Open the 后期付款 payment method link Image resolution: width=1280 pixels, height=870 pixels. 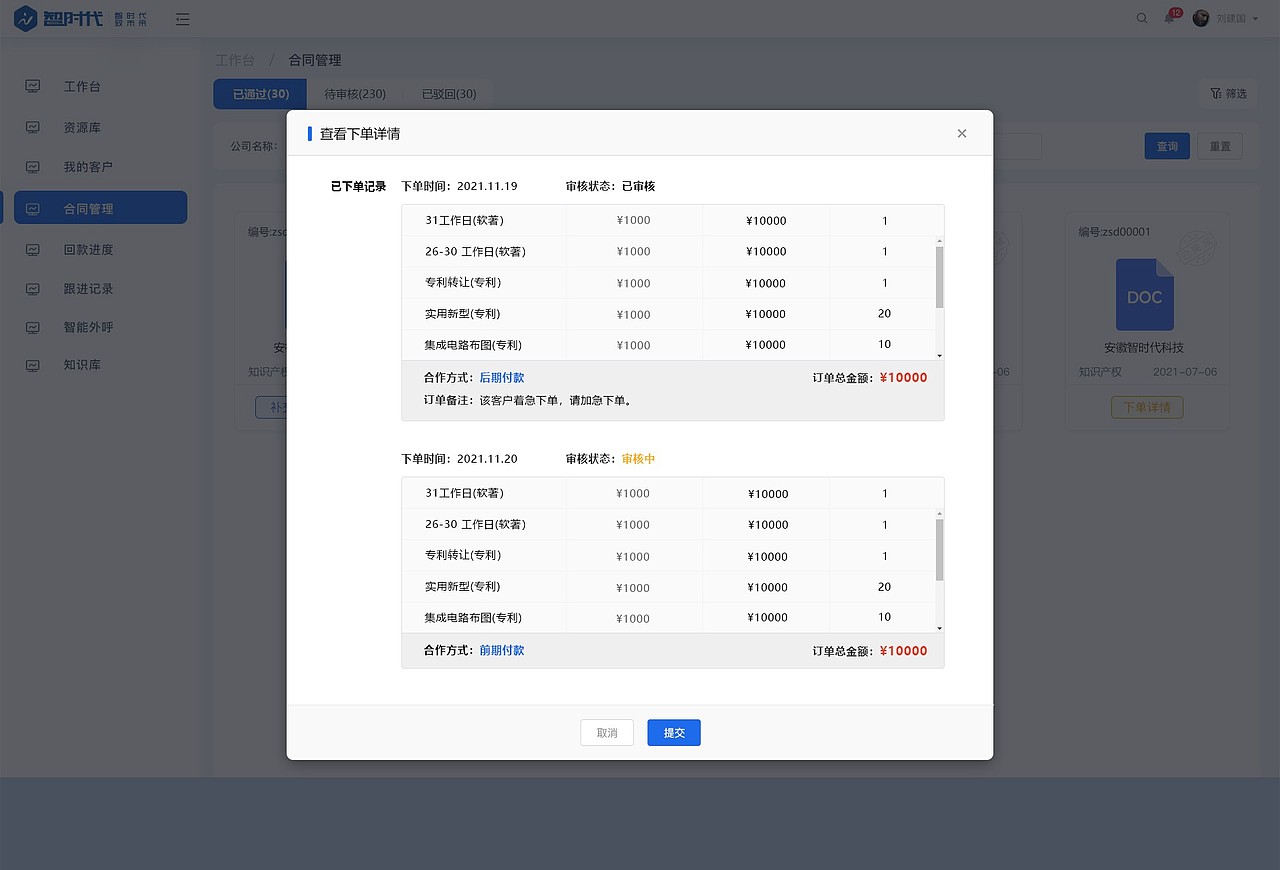click(x=502, y=377)
